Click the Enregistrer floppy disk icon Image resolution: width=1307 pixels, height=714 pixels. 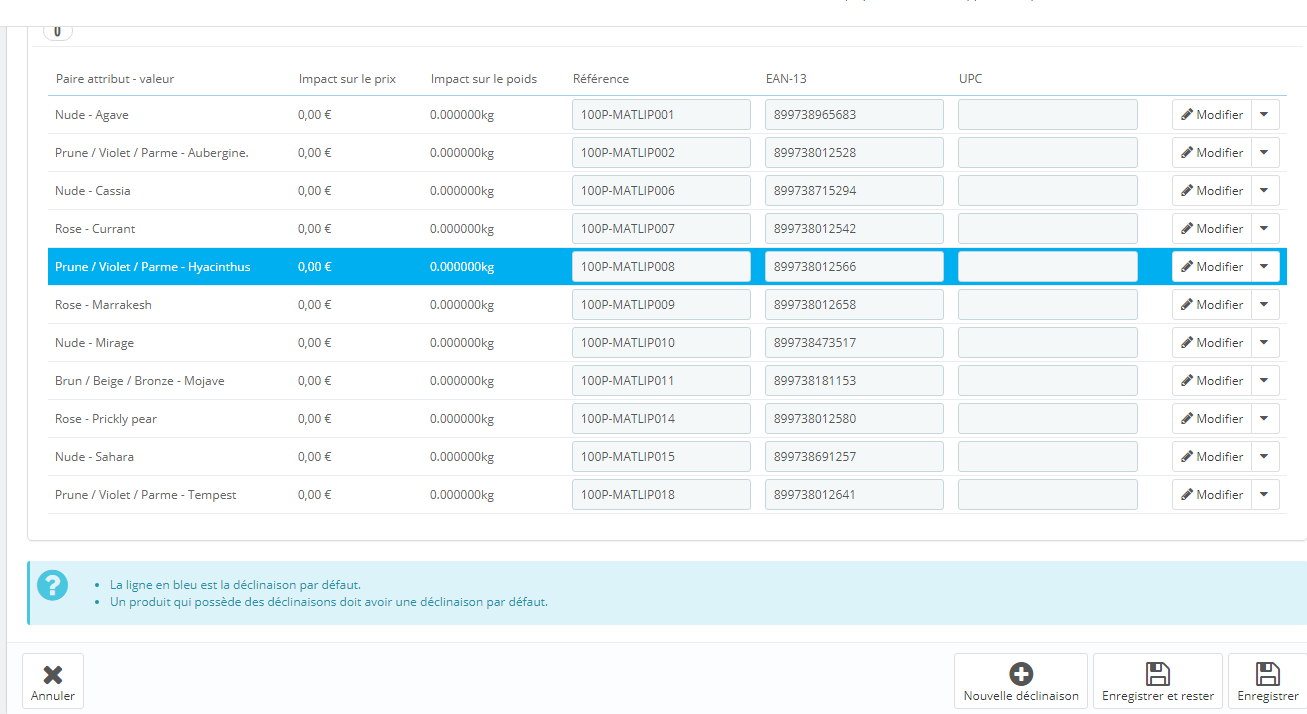click(1268, 674)
